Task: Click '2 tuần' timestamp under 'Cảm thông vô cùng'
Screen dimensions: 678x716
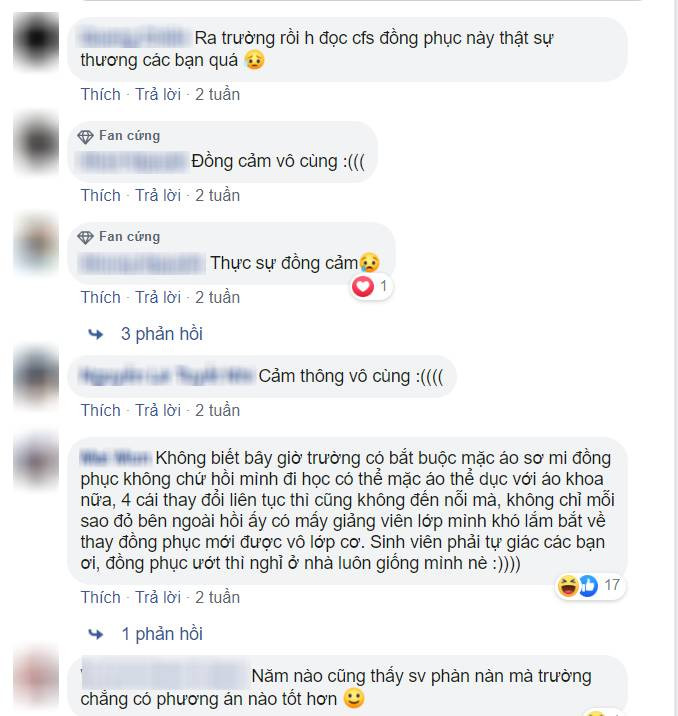Action: point(217,411)
